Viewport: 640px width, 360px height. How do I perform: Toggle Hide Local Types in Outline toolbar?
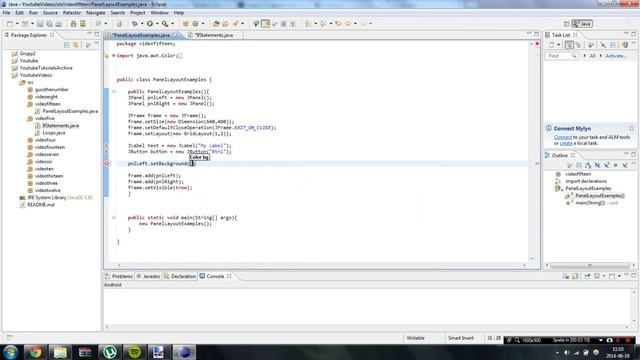[625, 165]
